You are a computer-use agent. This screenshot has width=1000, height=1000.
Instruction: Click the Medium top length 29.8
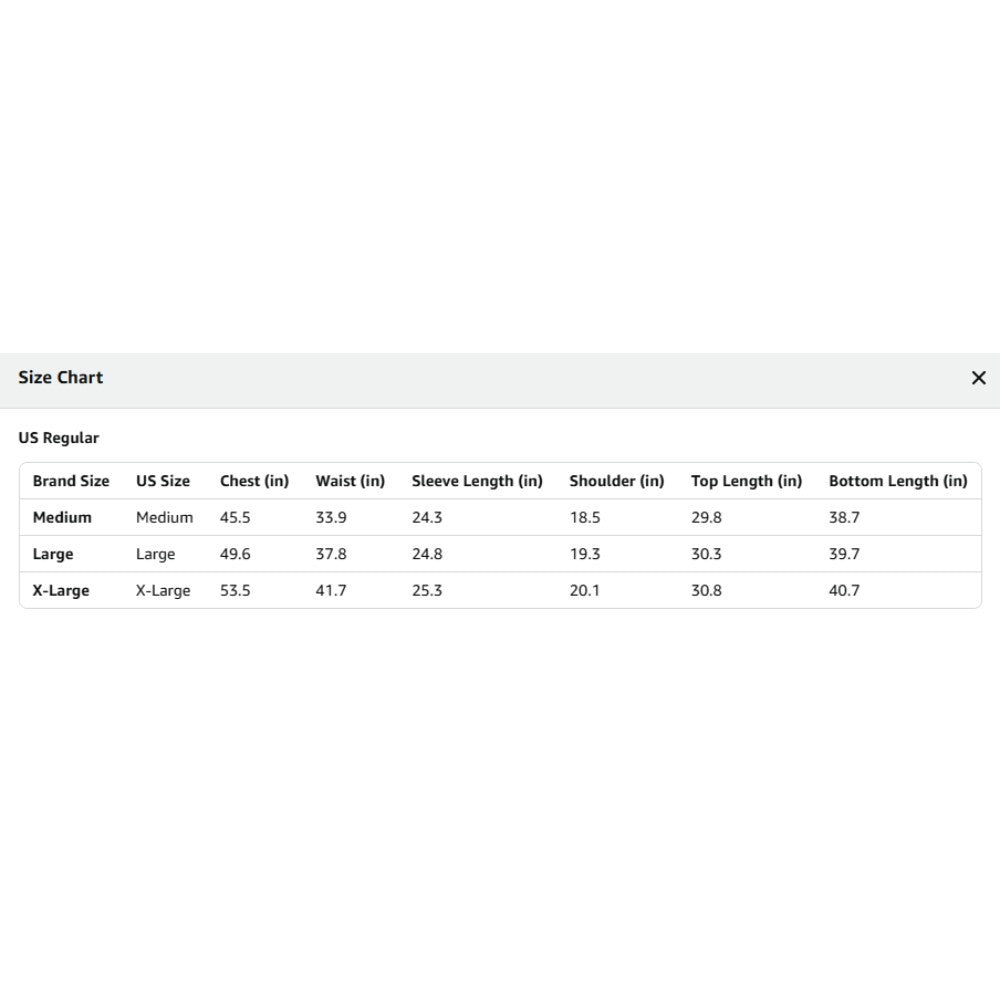click(706, 517)
